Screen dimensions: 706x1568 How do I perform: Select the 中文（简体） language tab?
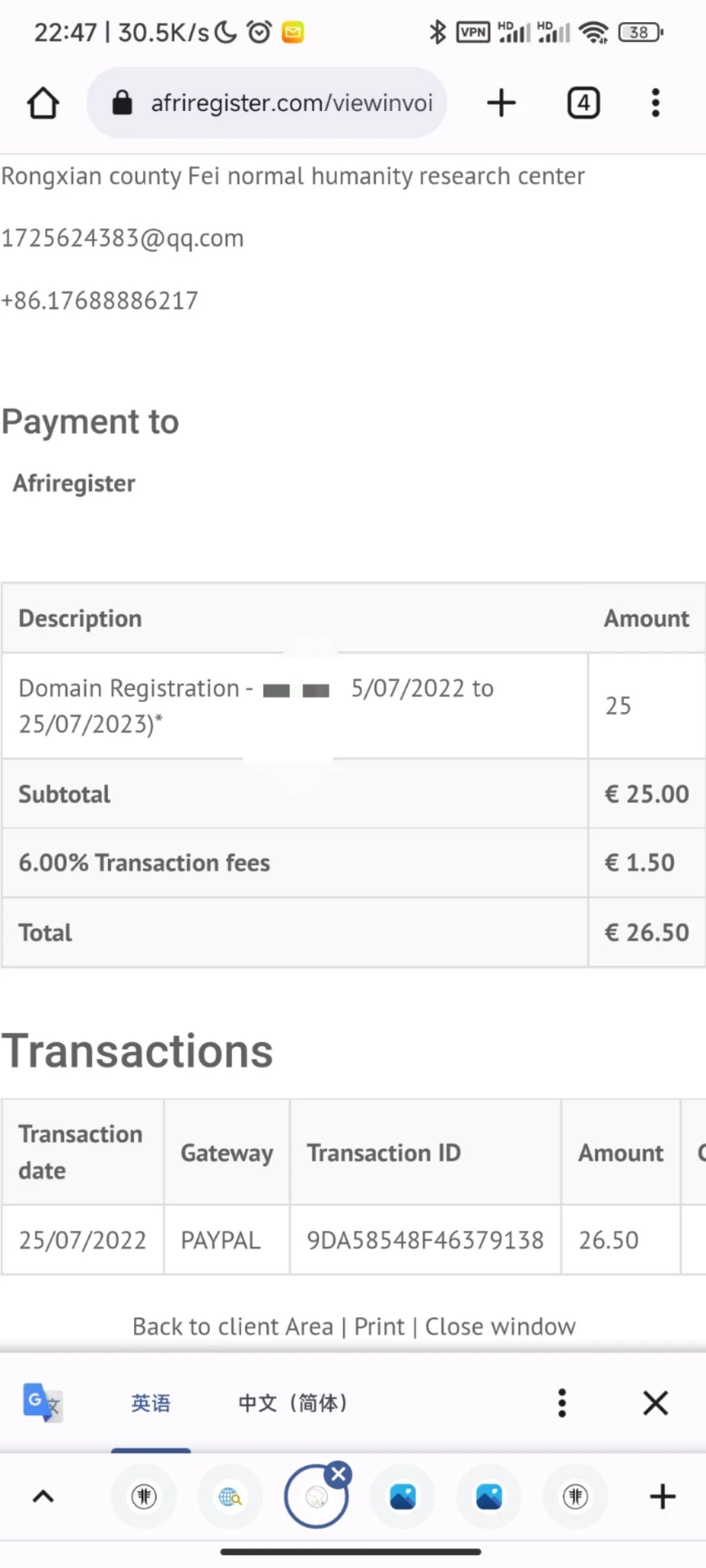(293, 1403)
